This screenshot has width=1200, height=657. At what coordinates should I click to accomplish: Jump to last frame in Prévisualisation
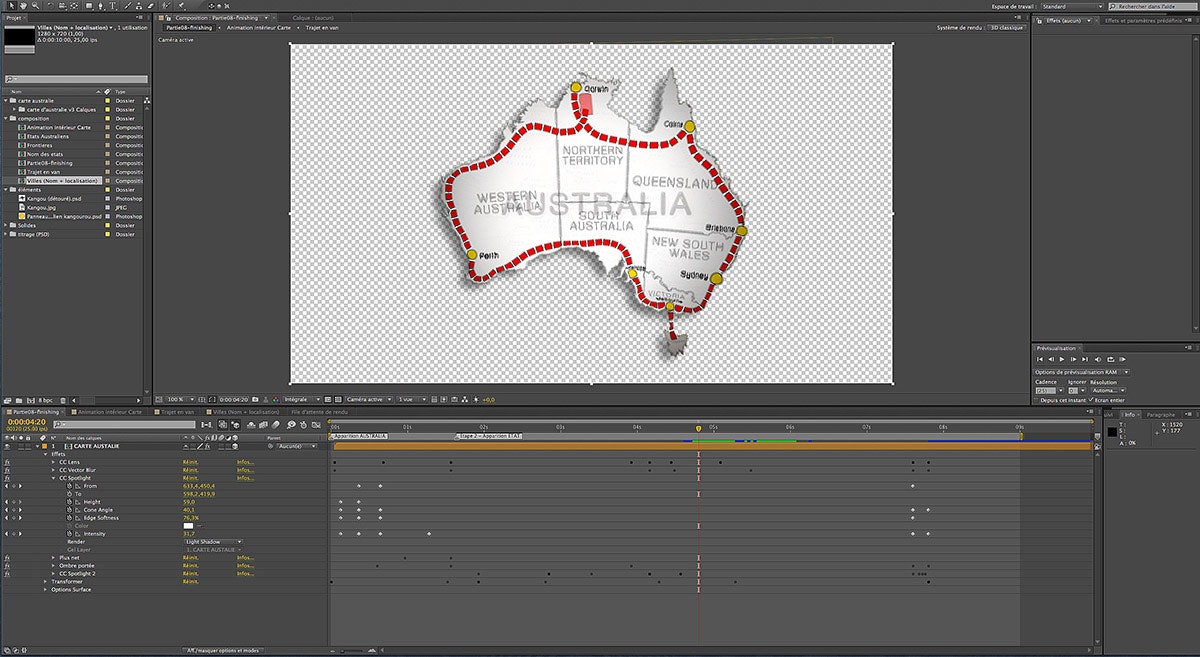[1085, 359]
